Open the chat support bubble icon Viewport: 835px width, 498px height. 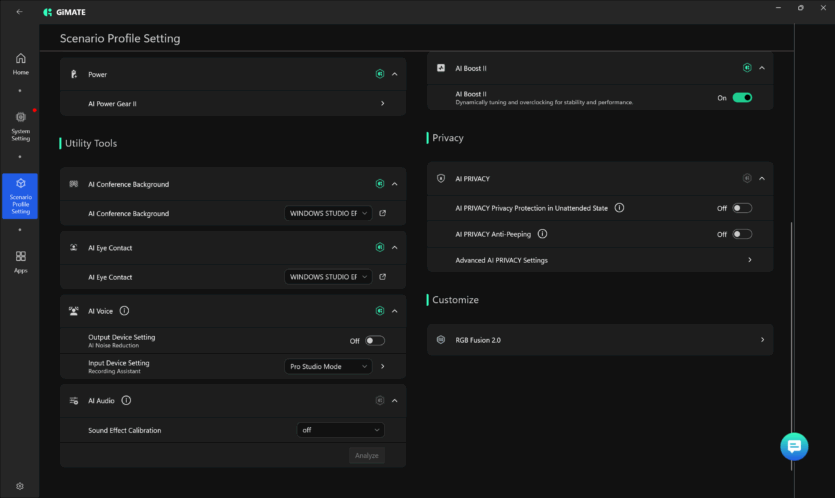click(x=793, y=446)
